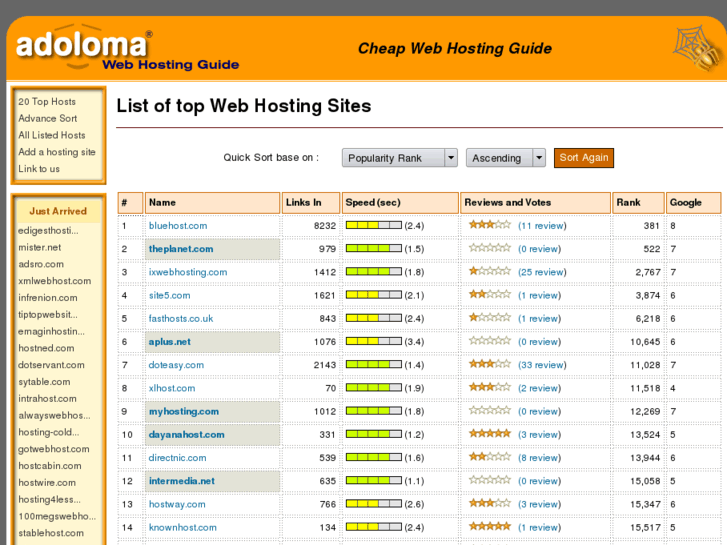The height and width of the screenshot is (545, 727).
Task: Open the 25 review link for ixwebhosting.com
Action: pyautogui.click(x=542, y=272)
